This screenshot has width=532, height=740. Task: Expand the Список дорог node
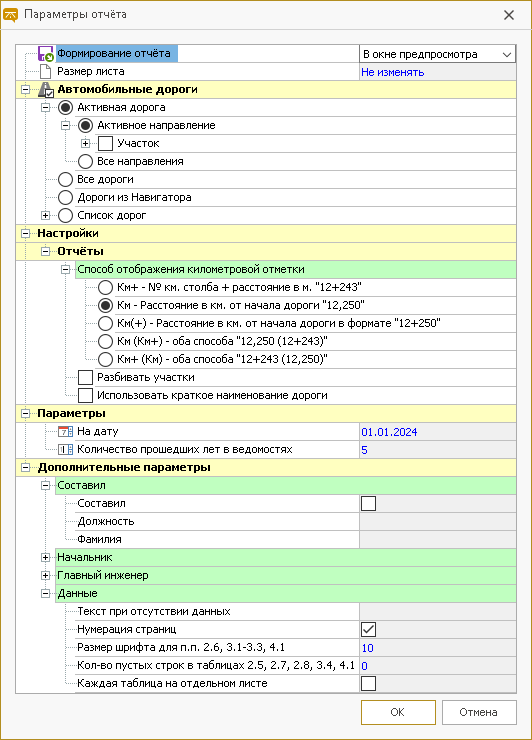[x=45, y=215]
